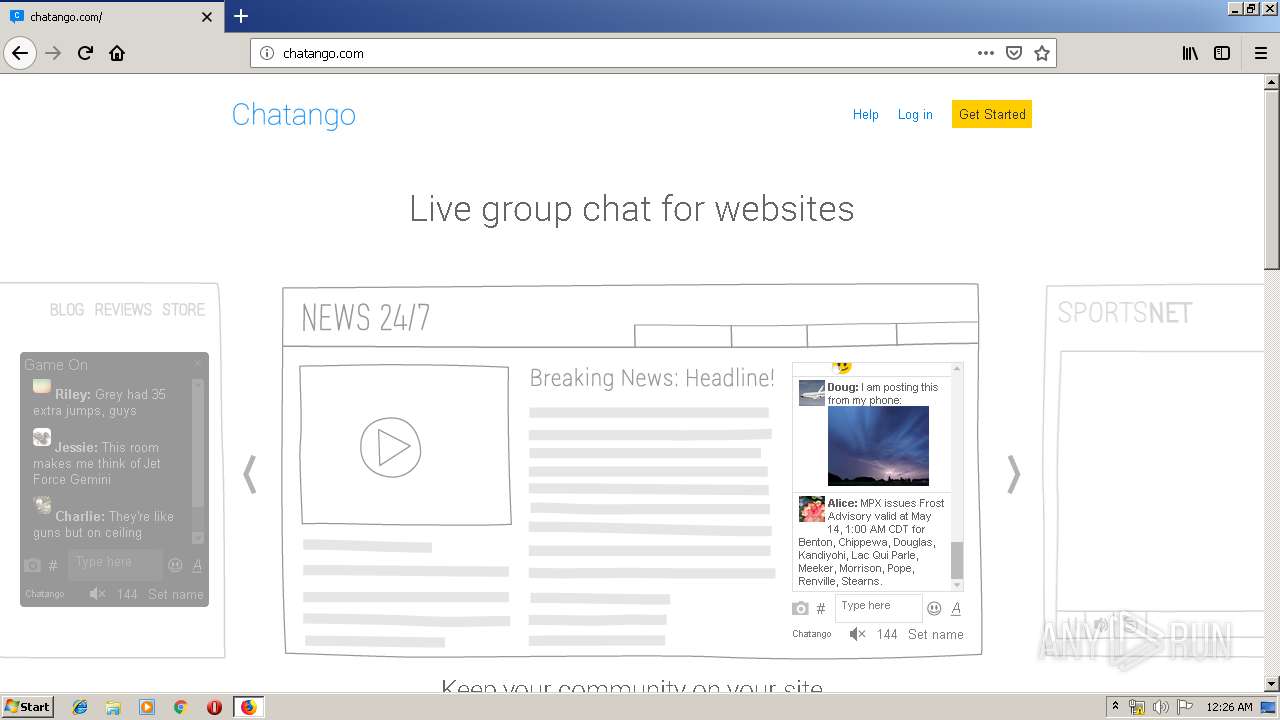
Task: Go to the Firefox home page
Action: coord(117,53)
